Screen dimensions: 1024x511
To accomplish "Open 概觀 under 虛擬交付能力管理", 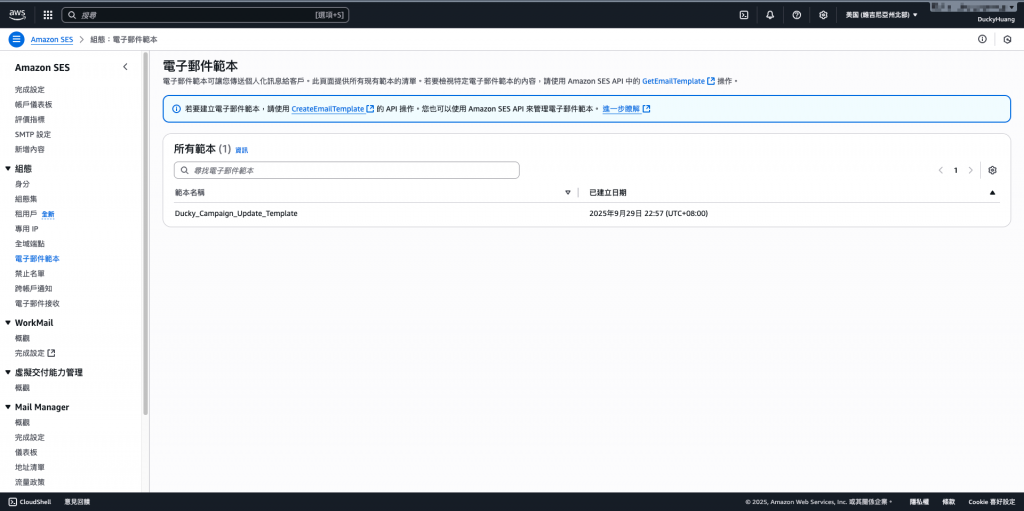I will click(x=22, y=387).
